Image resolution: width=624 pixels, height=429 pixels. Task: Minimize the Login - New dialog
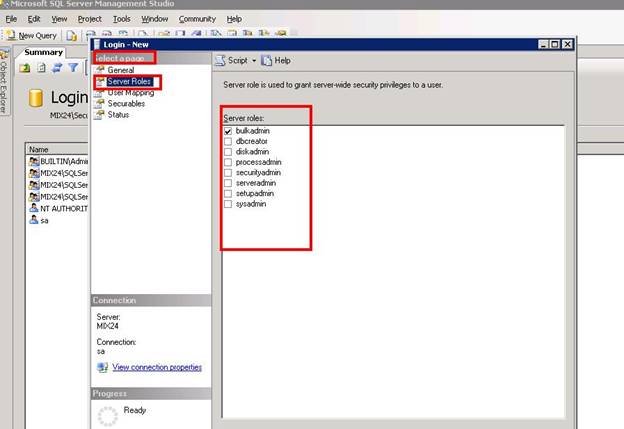point(543,45)
